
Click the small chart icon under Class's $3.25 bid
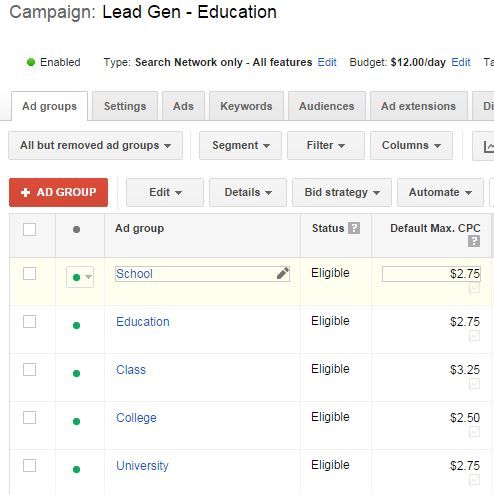click(474, 383)
